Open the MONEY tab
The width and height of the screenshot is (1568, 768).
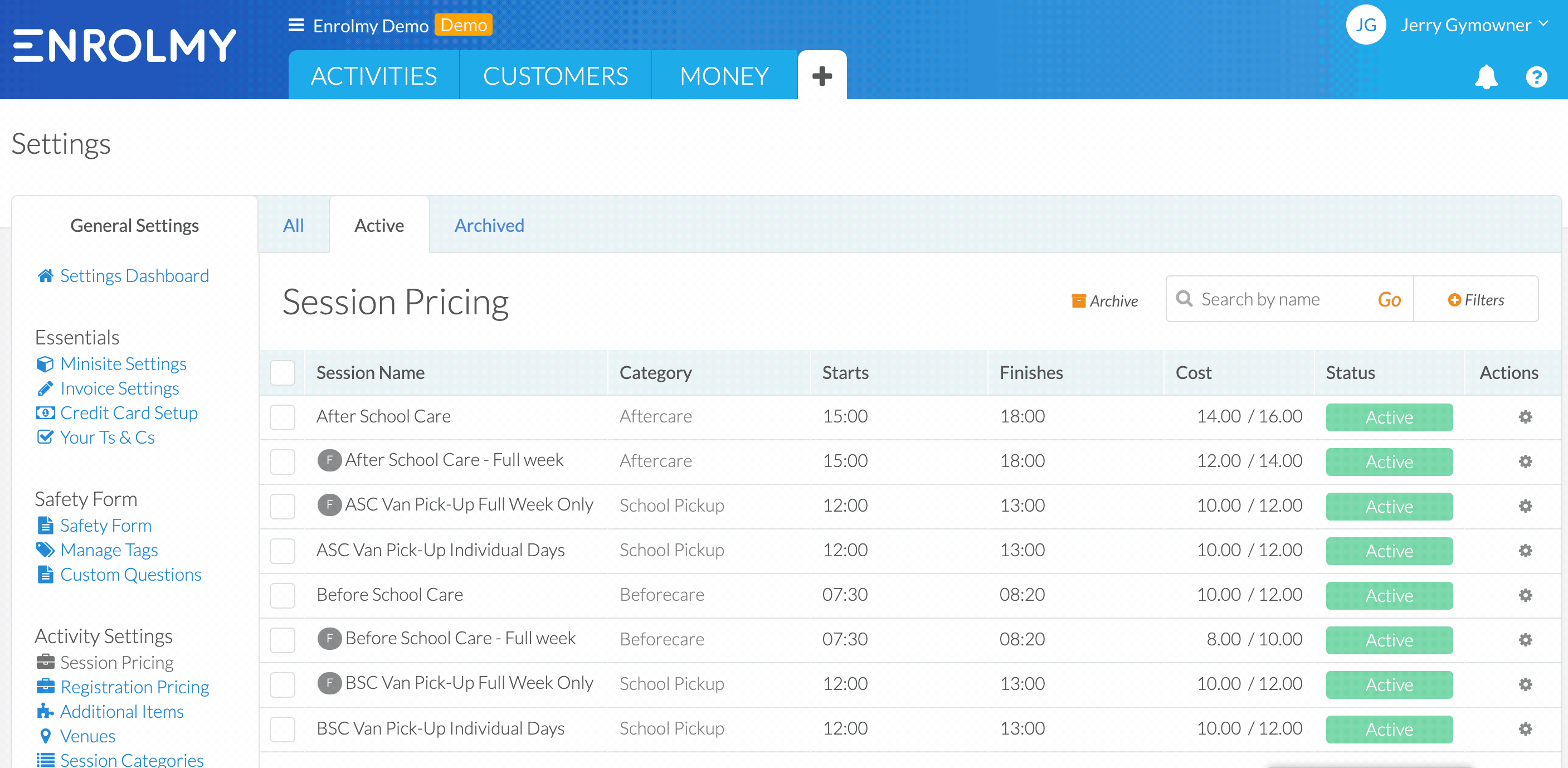[x=724, y=76]
